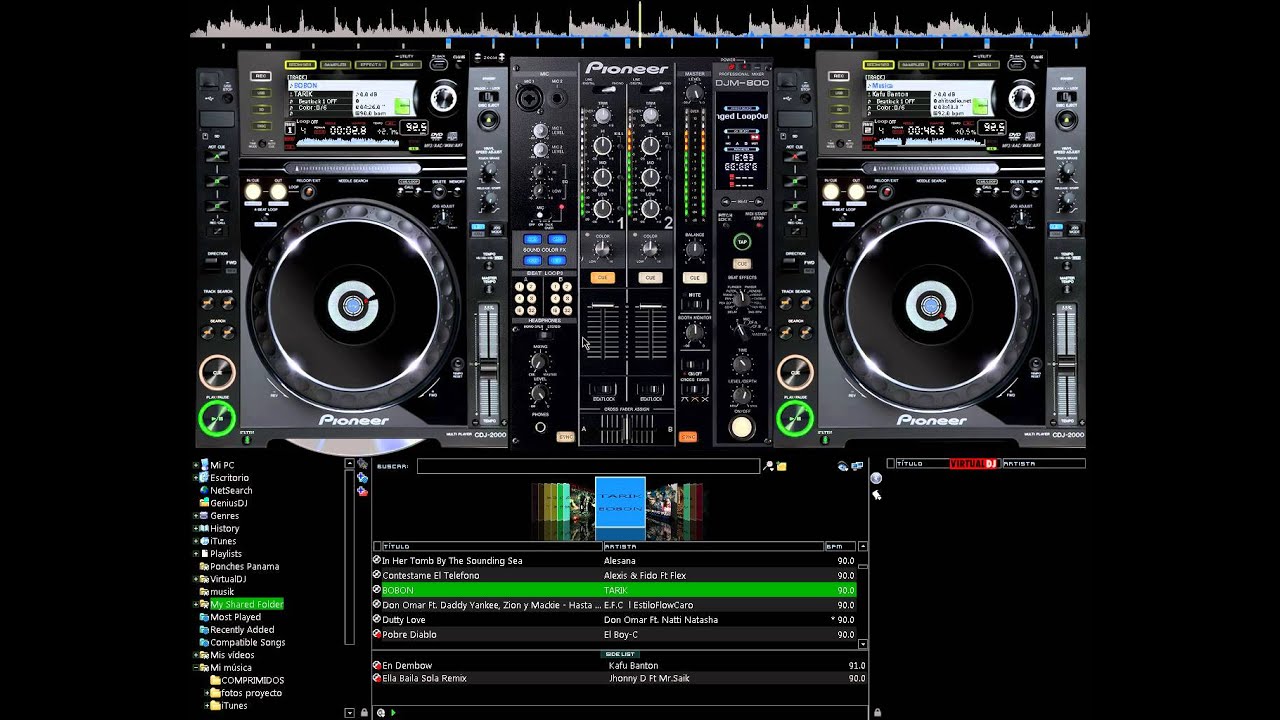The height and width of the screenshot is (720, 1280).
Task: Click the yellow folder icon by search field
Action: pos(781,466)
